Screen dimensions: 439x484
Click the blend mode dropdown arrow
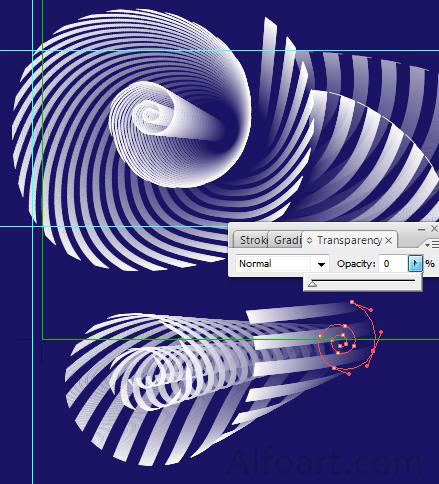(x=321, y=264)
